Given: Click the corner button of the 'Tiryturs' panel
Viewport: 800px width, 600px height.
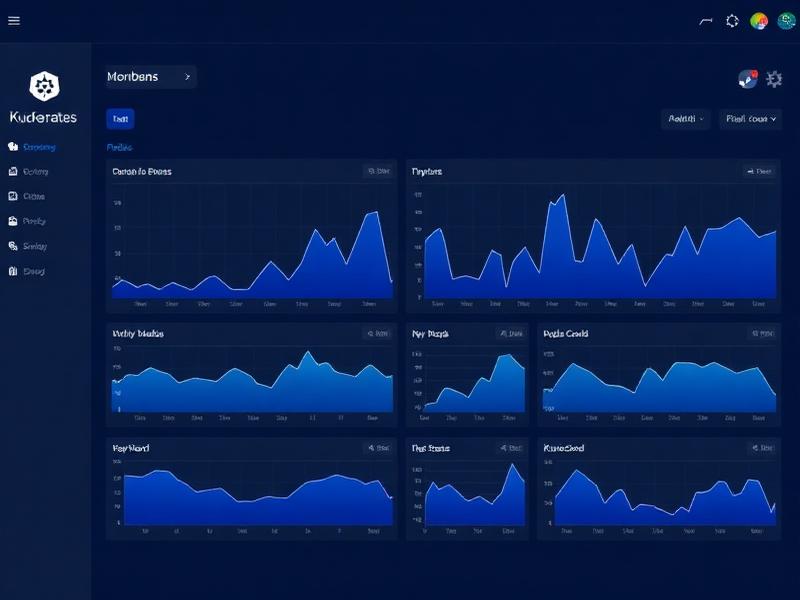Looking at the screenshot, I should [759, 171].
